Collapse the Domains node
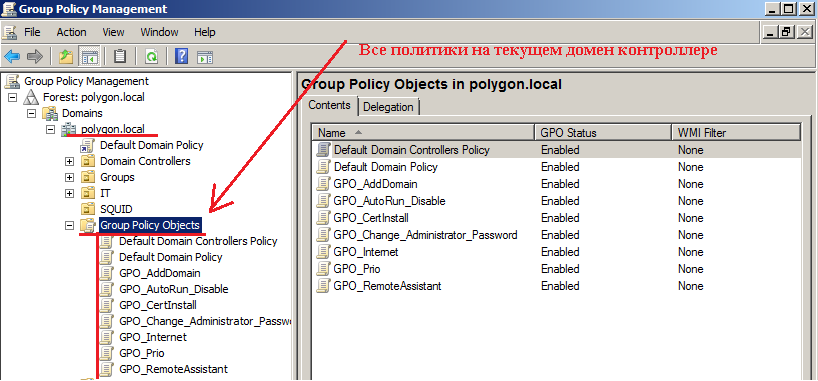This screenshot has height=381, width=818. point(31,113)
